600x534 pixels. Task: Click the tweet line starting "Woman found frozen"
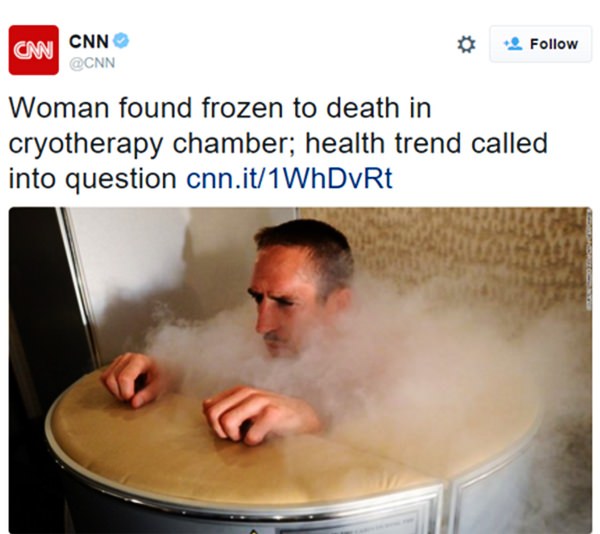pos(220,108)
